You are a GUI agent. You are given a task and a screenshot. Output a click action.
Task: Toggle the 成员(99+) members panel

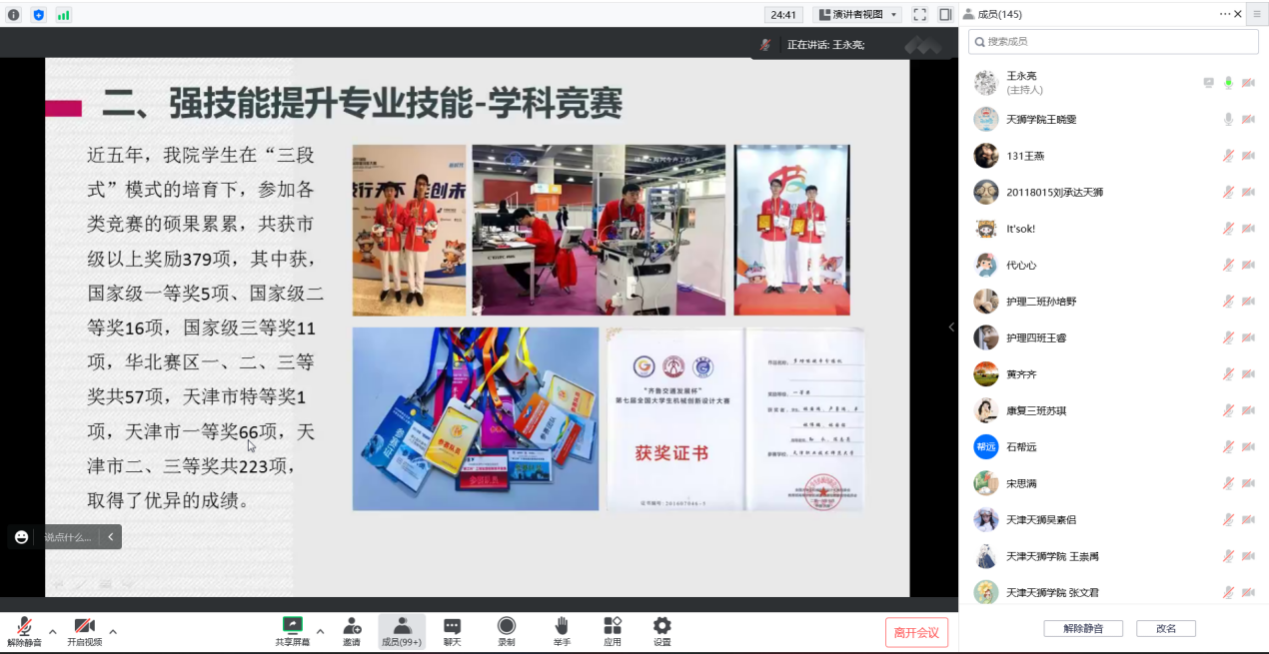402,631
